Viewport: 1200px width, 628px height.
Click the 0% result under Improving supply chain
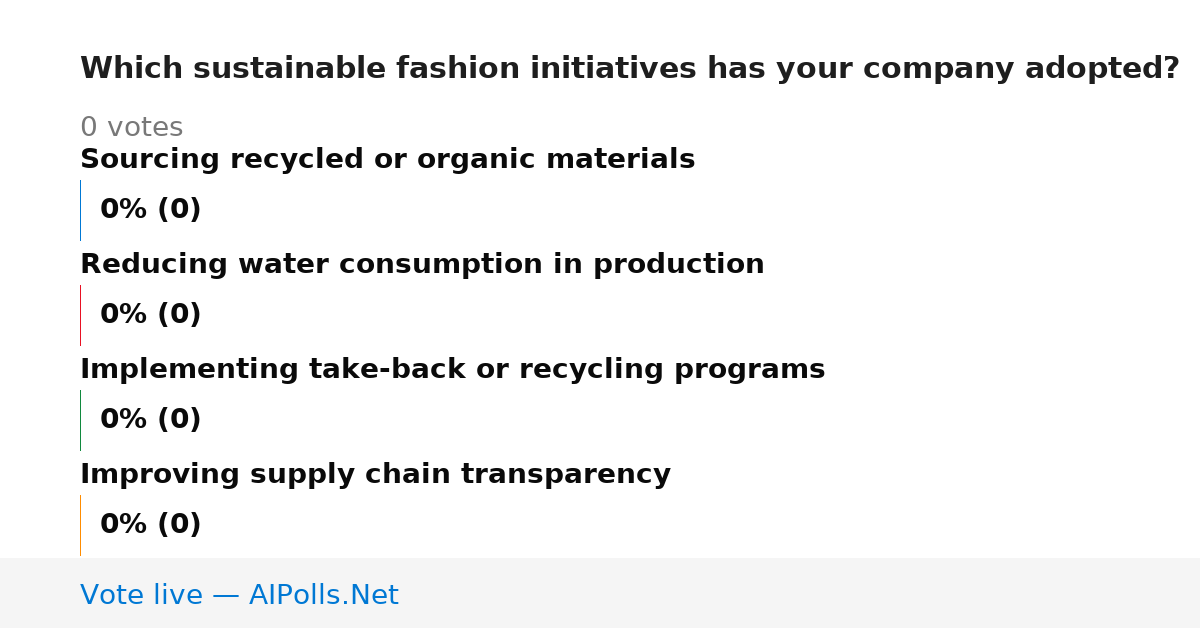(x=124, y=525)
